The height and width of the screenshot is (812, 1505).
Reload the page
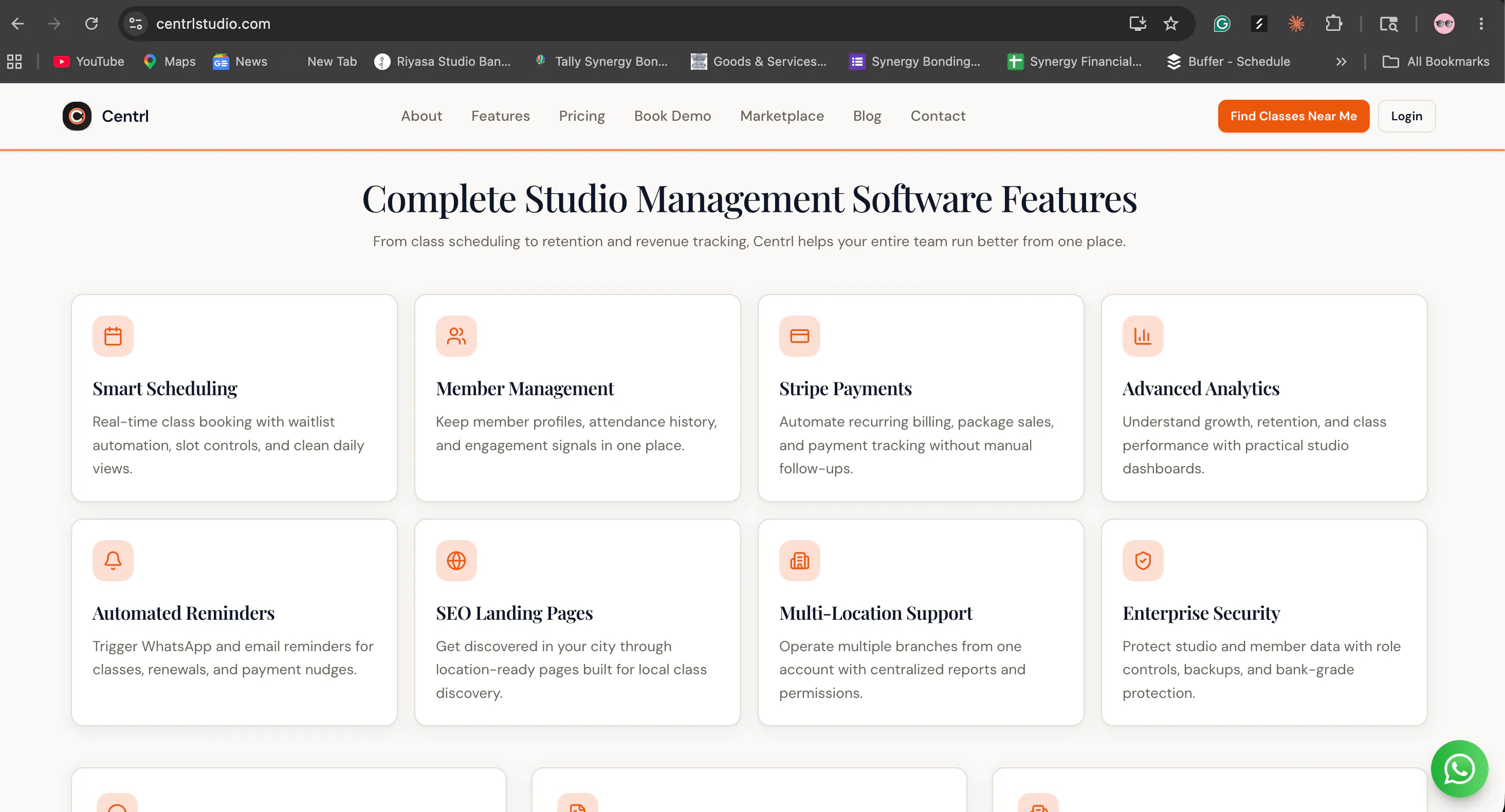point(91,23)
